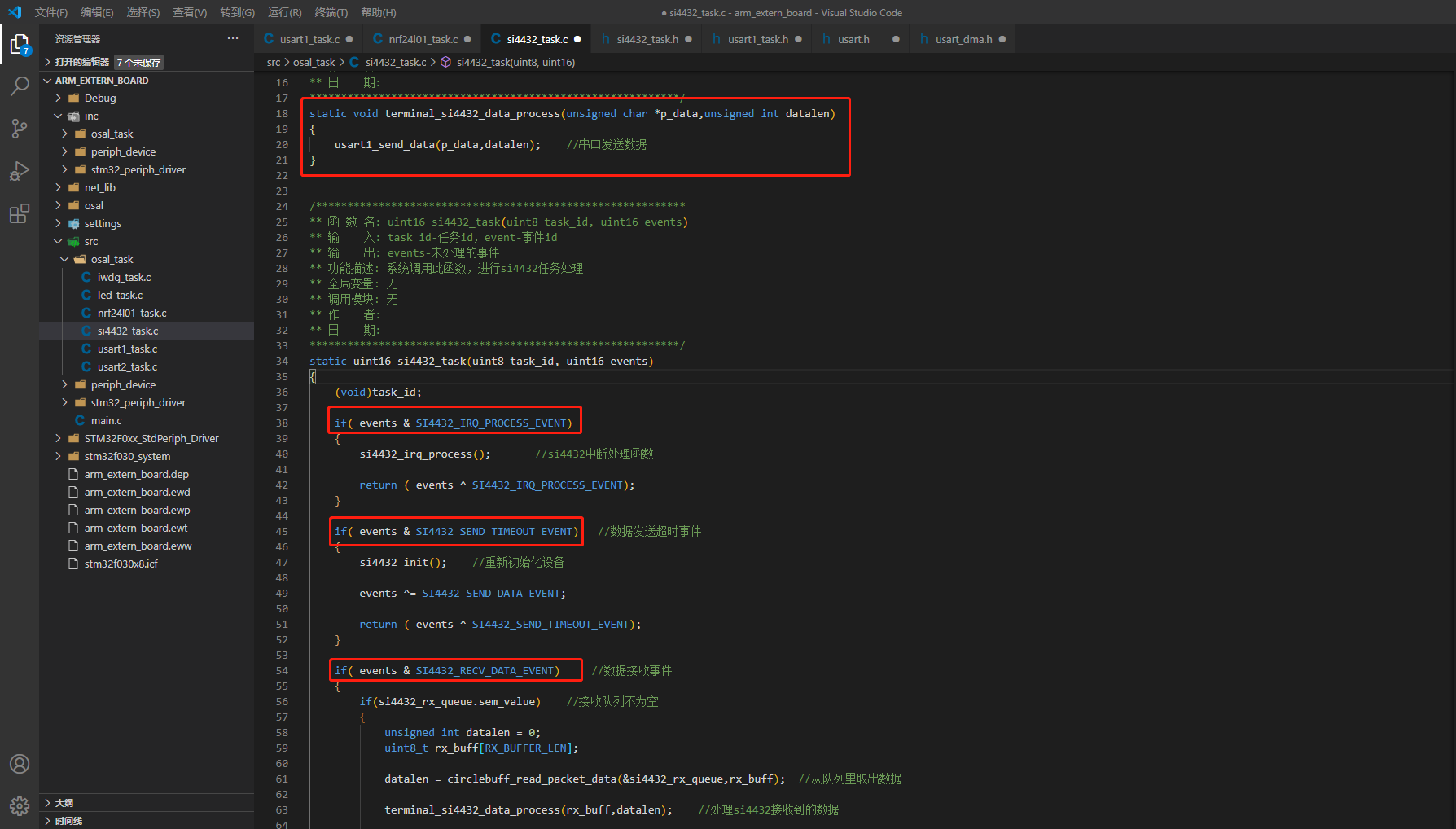1456x829 pixels.
Task: Expand the outline section at the bottom
Action: (64, 803)
